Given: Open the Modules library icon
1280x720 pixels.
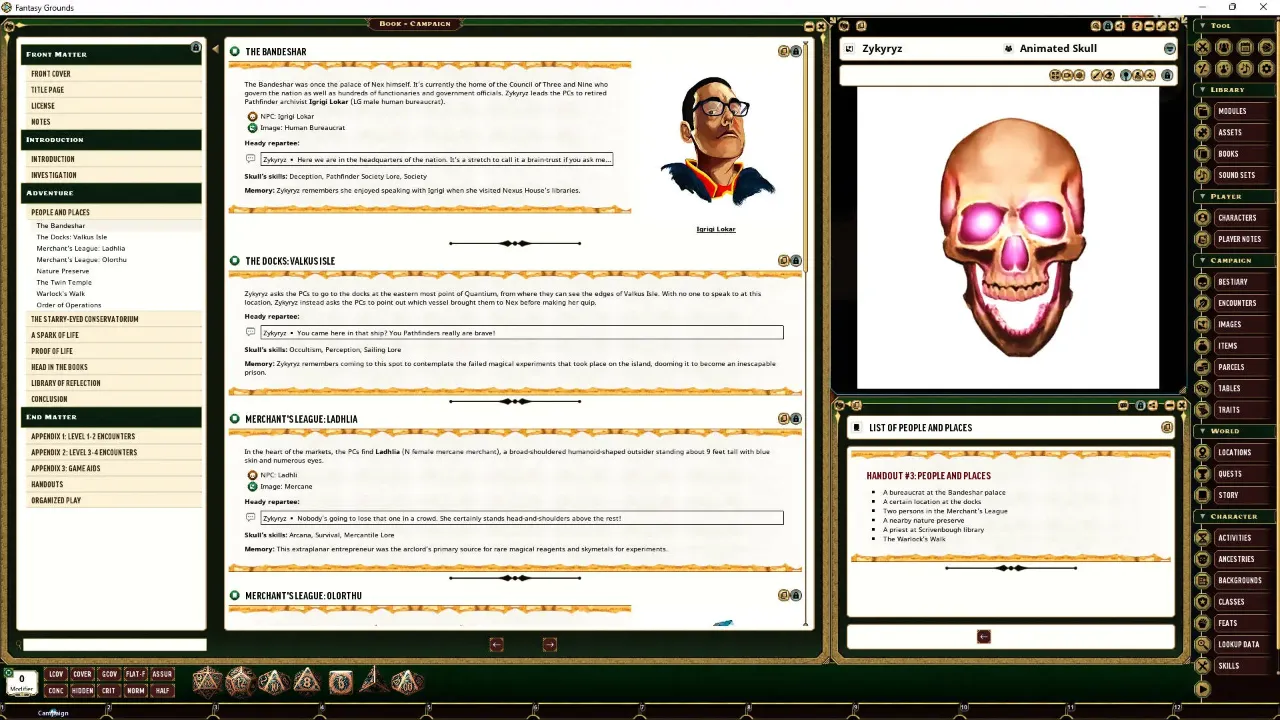Looking at the screenshot, I should click(1203, 111).
